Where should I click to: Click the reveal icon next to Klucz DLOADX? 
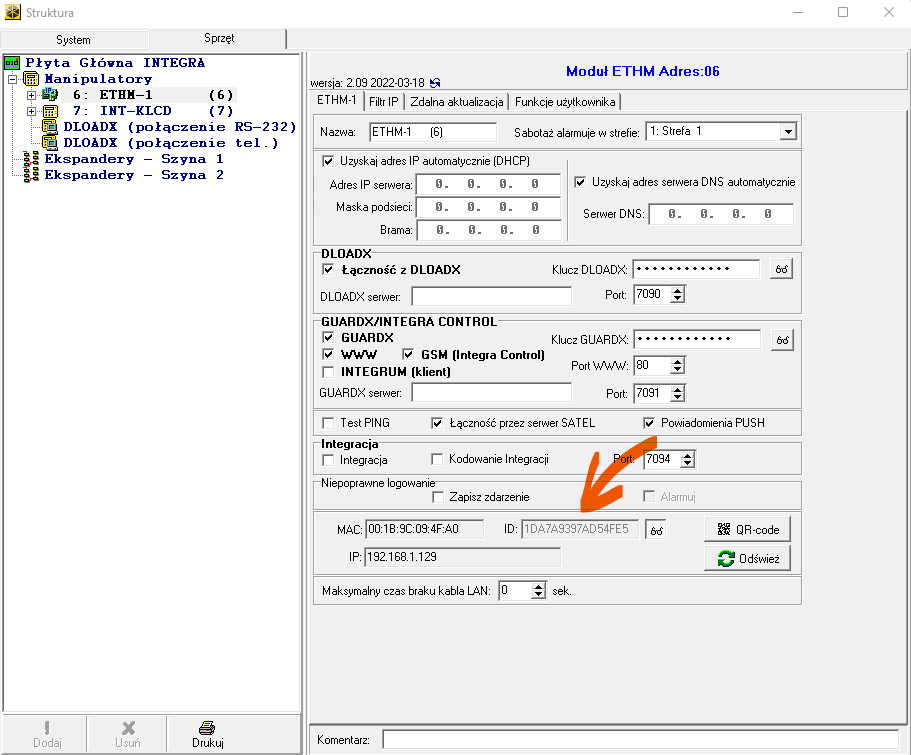pyautogui.click(x=781, y=269)
